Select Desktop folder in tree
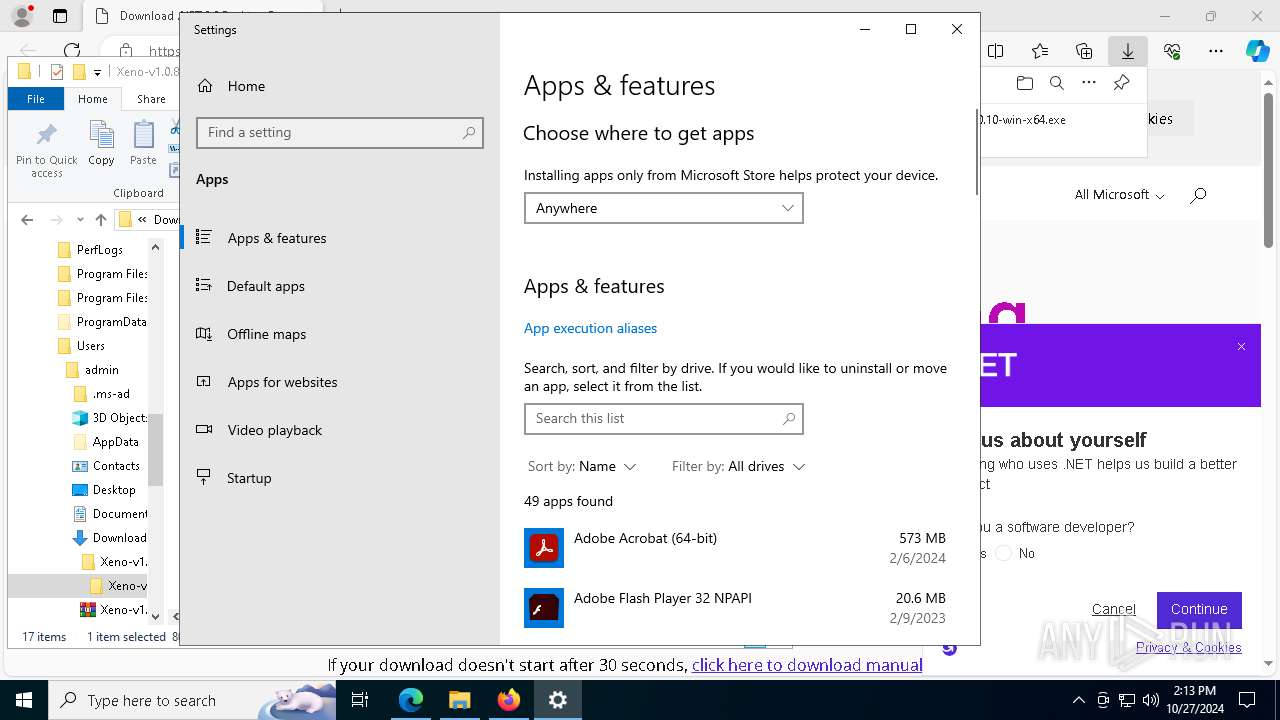1280x720 pixels. coord(104,489)
